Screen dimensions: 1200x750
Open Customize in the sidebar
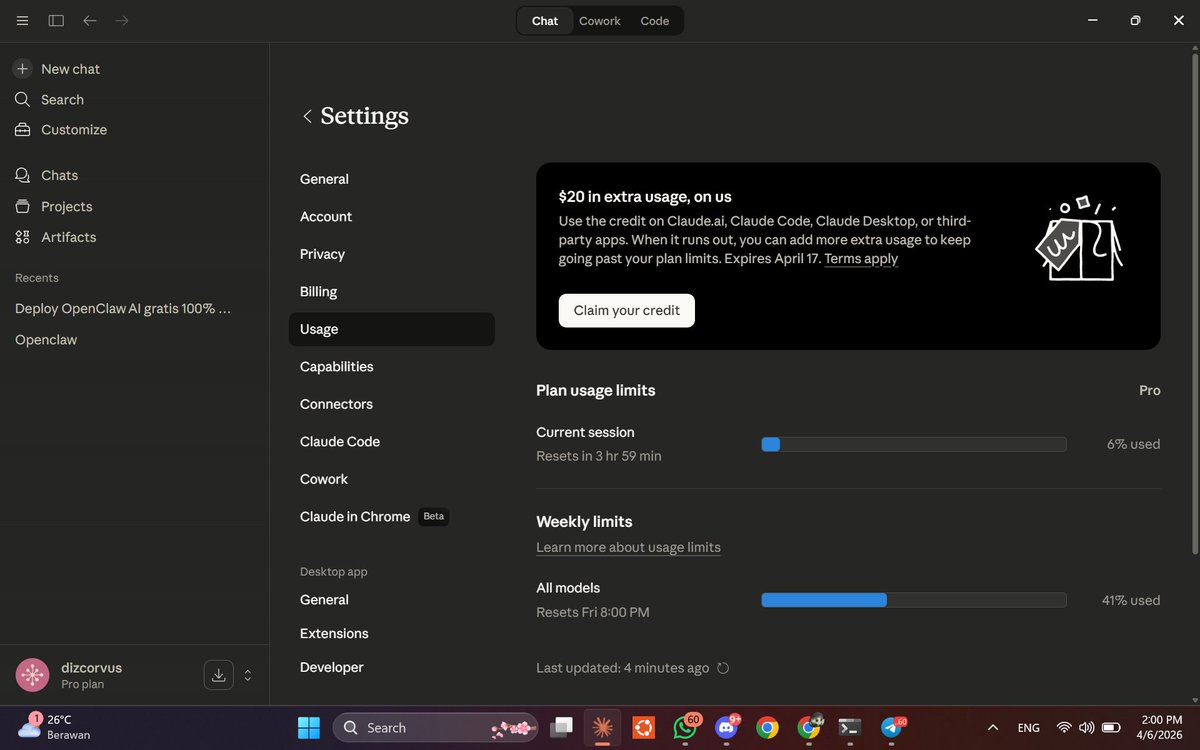point(61,130)
